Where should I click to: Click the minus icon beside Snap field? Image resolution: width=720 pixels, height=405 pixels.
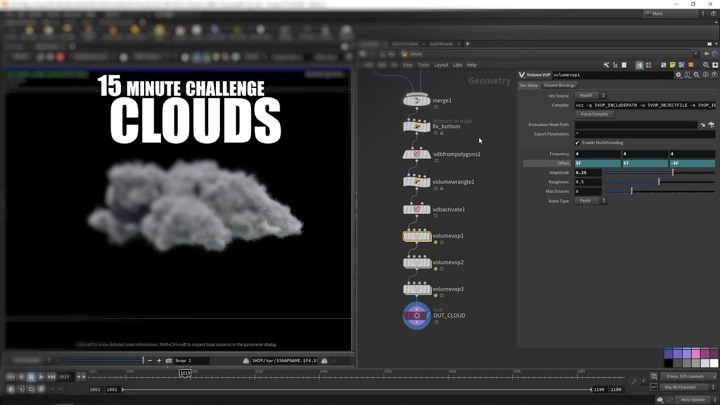150,361
